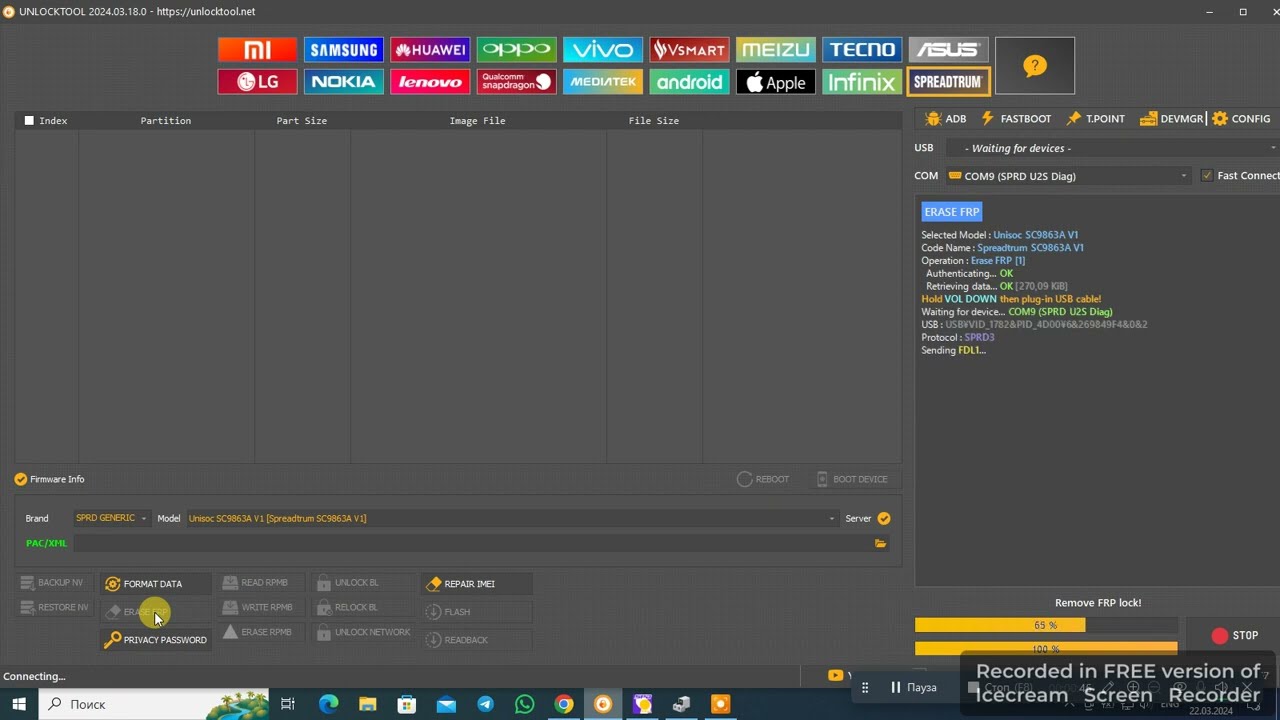Viewport: 1280px width, 720px height.
Task: Expand the SPRD GENERIC brand dropdown
Action: 111,518
